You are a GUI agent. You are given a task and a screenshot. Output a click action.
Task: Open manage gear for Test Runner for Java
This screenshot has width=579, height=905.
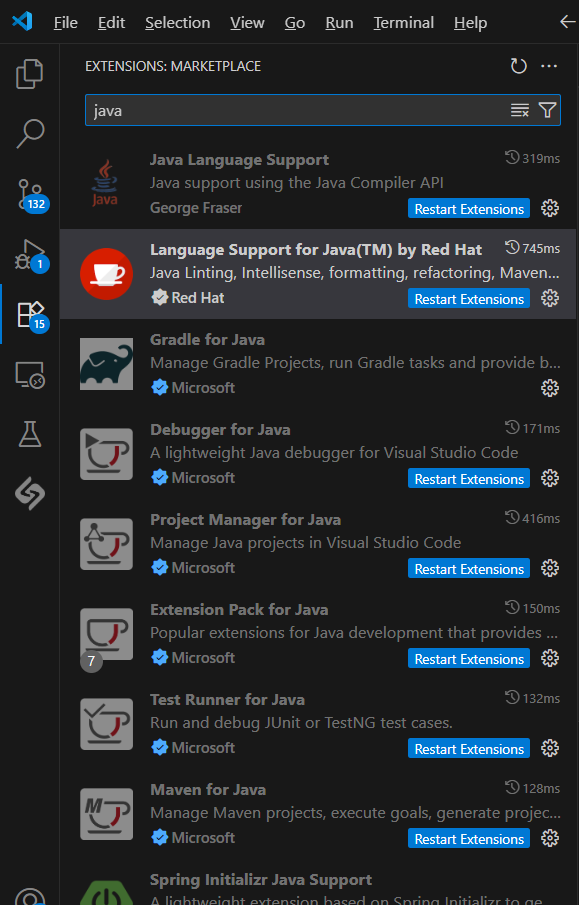point(550,749)
